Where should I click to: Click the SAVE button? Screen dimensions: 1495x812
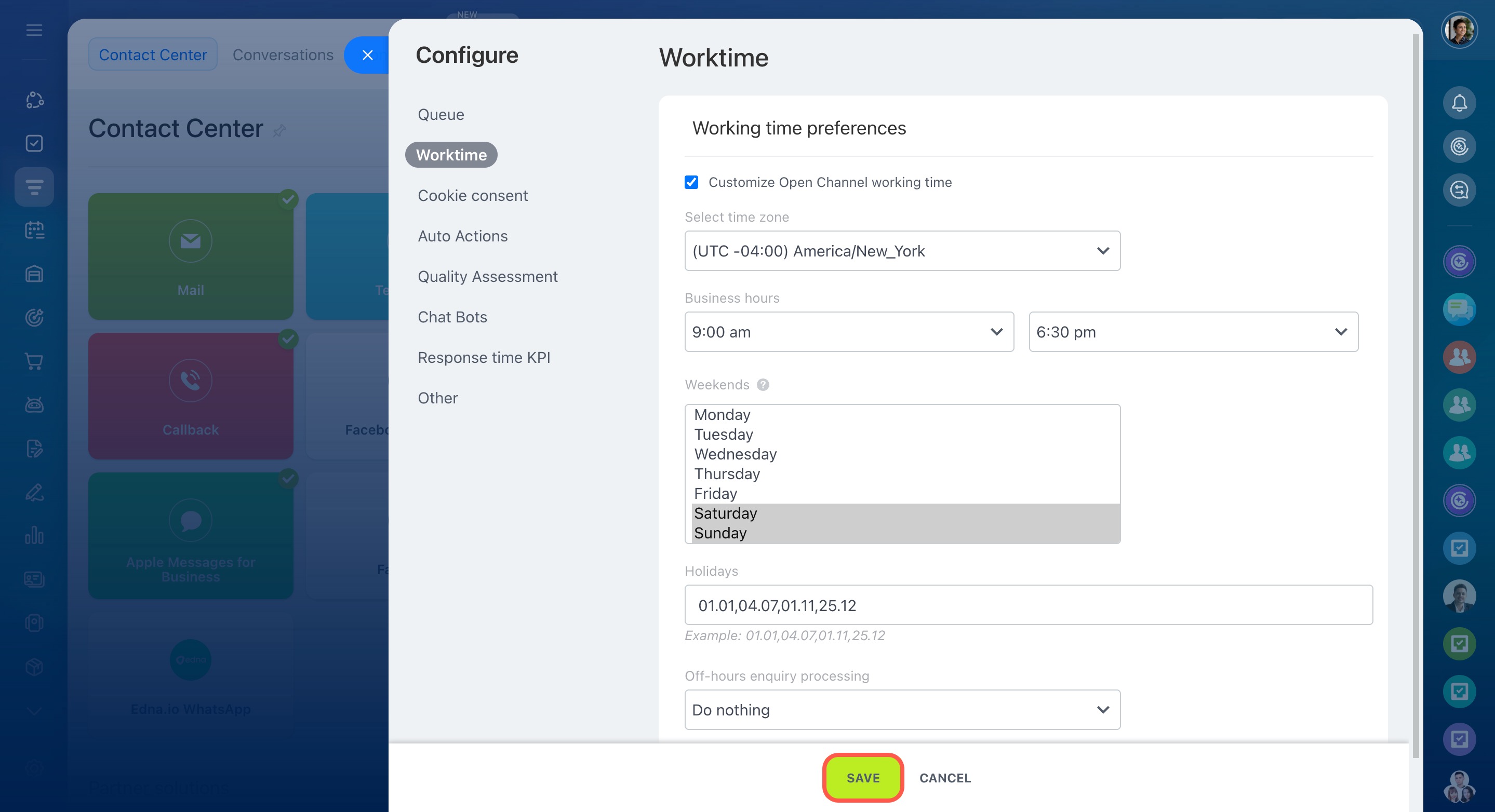[863, 778]
